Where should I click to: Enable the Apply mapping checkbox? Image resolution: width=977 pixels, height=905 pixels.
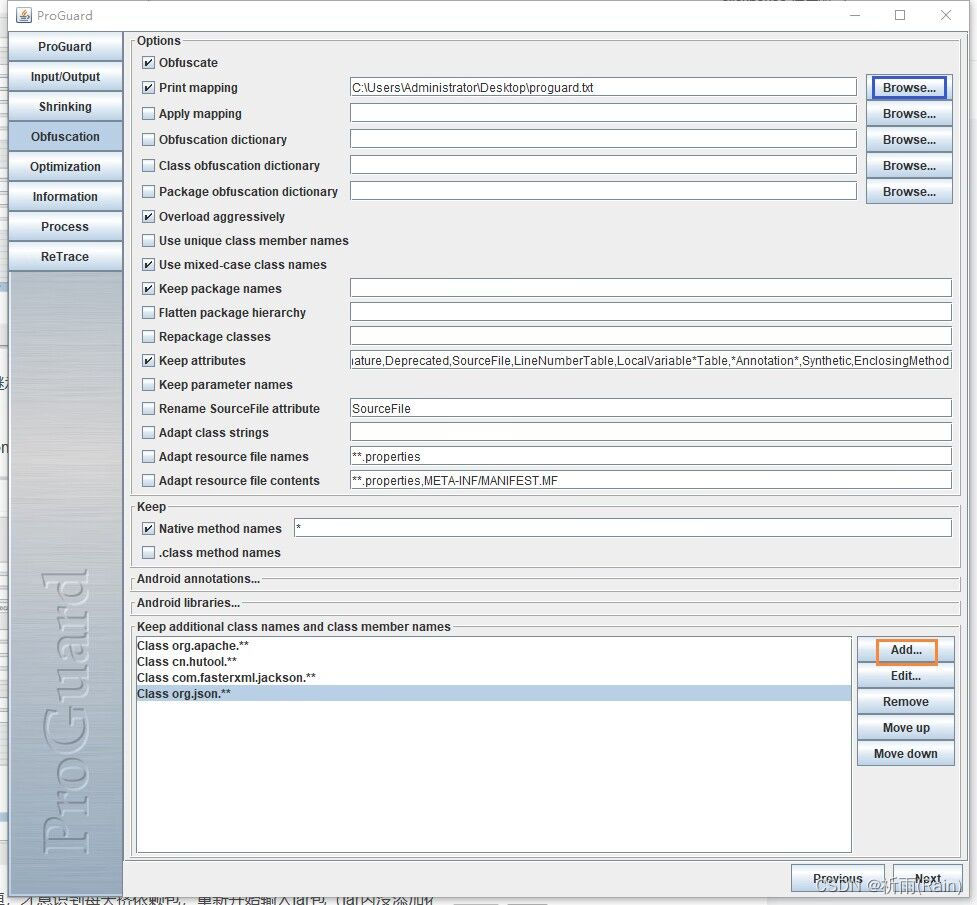coord(148,113)
